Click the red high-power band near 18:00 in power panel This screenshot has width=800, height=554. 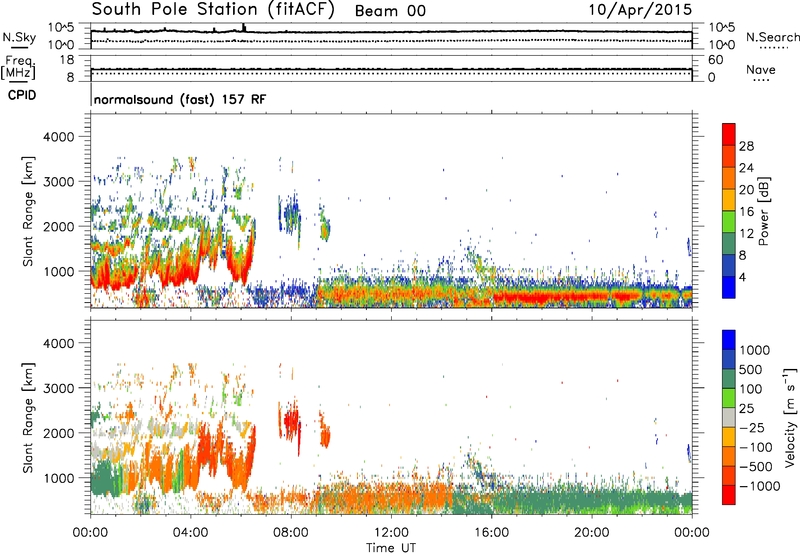click(x=551, y=296)
